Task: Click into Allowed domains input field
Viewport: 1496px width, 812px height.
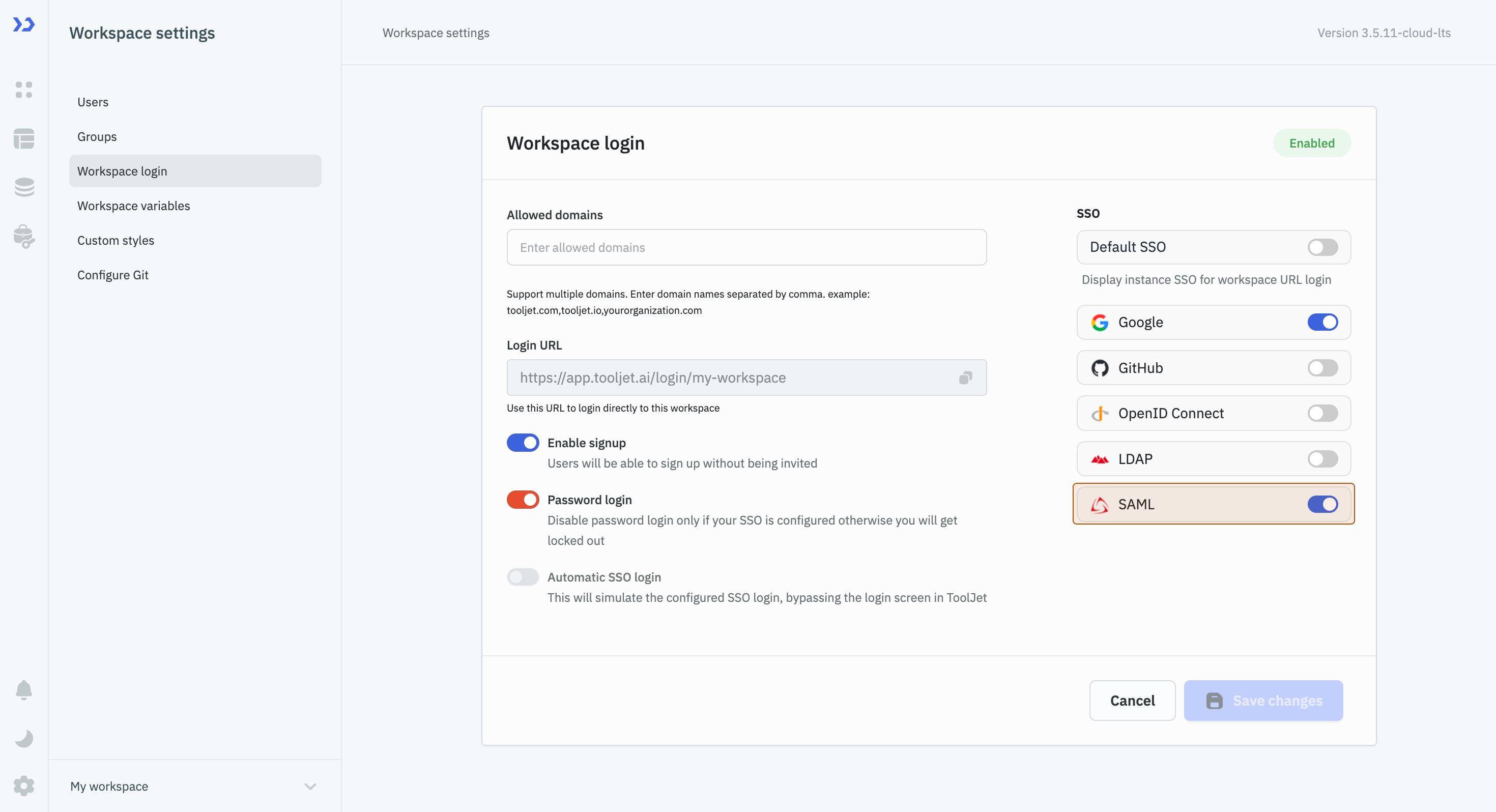Action: pyautogui.click(x=746, y=247)
